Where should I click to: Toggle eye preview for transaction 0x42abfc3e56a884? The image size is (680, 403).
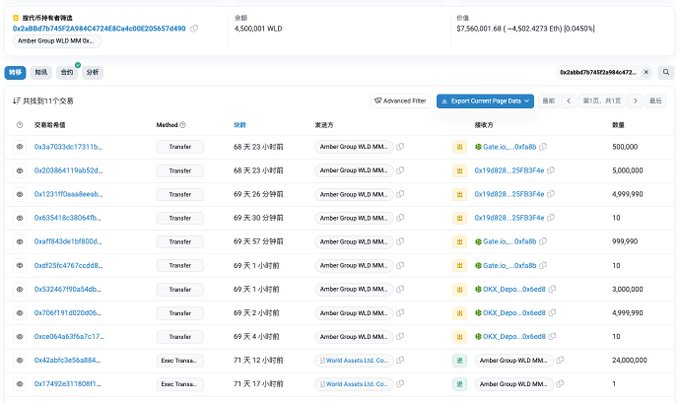(x=20, y=360)
